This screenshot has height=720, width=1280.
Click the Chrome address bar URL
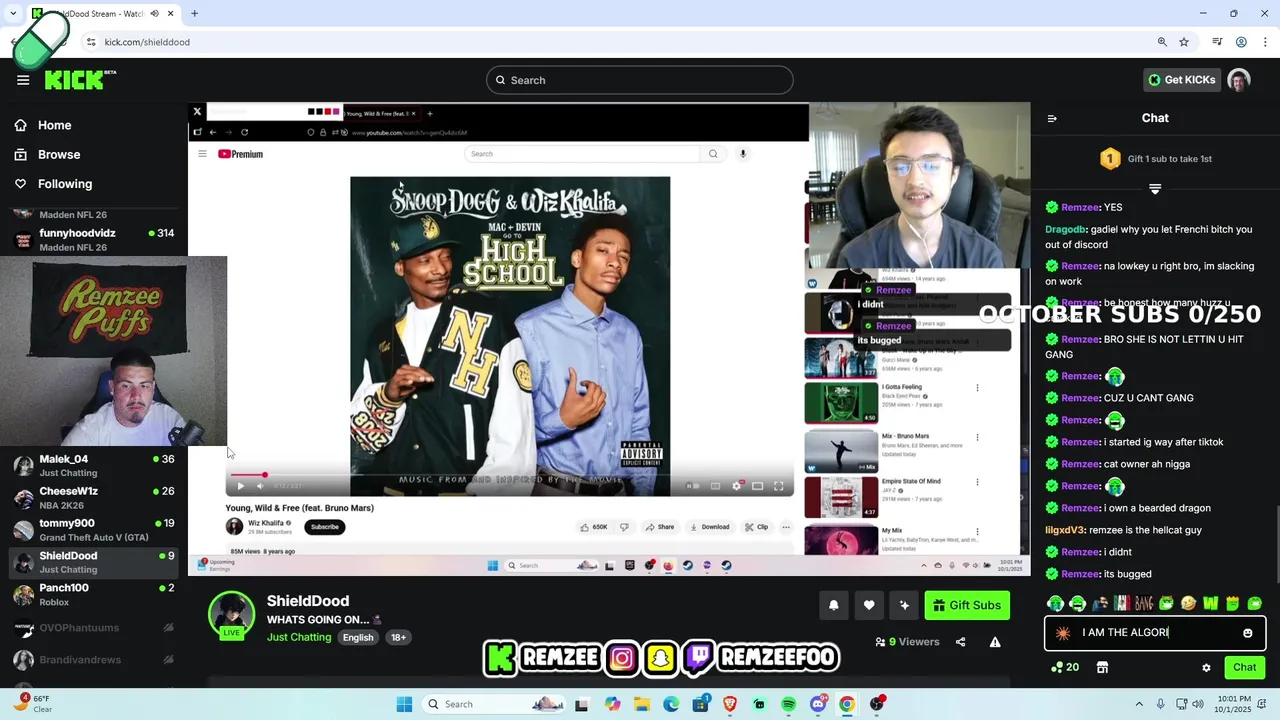(x=147, y=42)
